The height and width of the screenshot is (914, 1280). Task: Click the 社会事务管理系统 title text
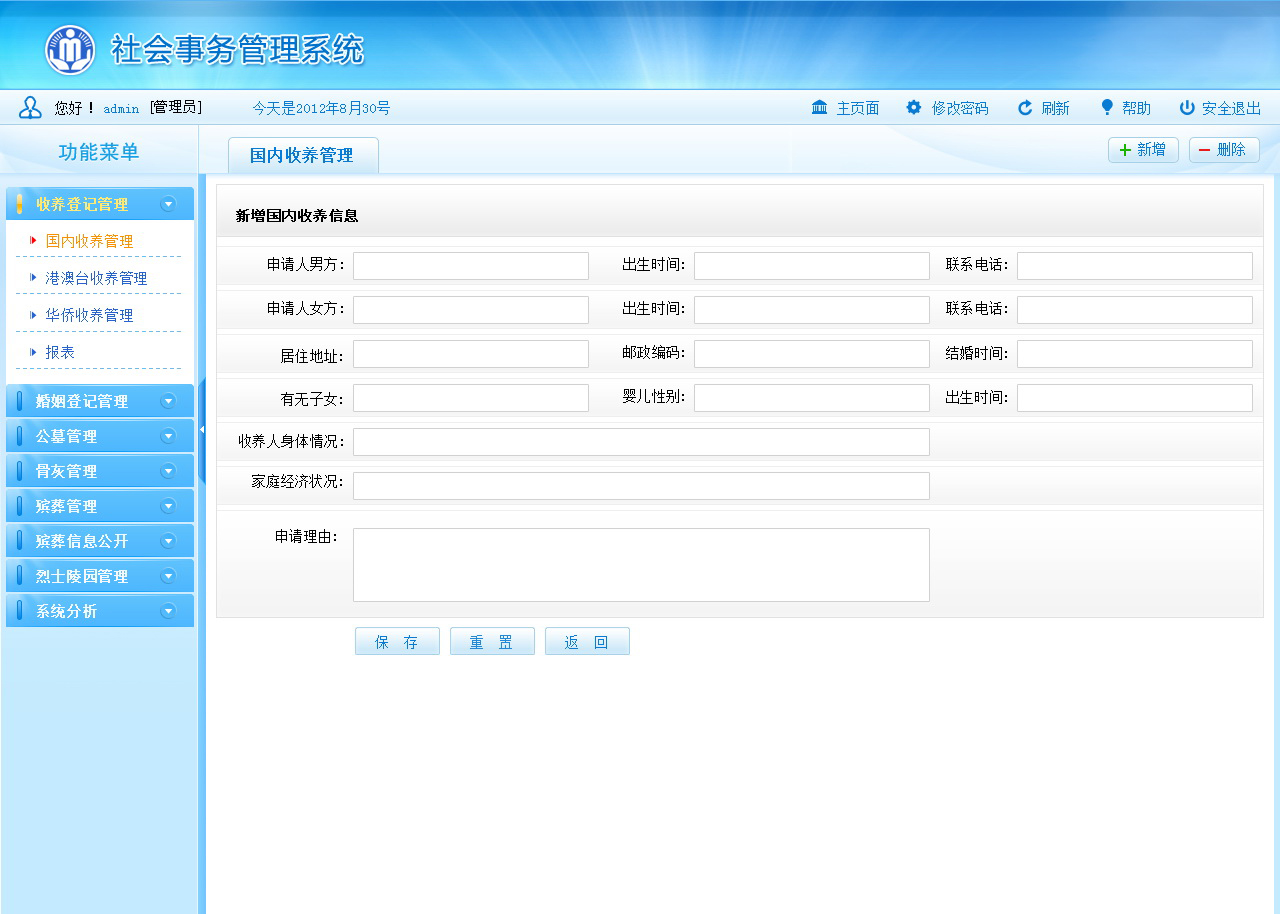pyautogui.click(x=237, y=50)
